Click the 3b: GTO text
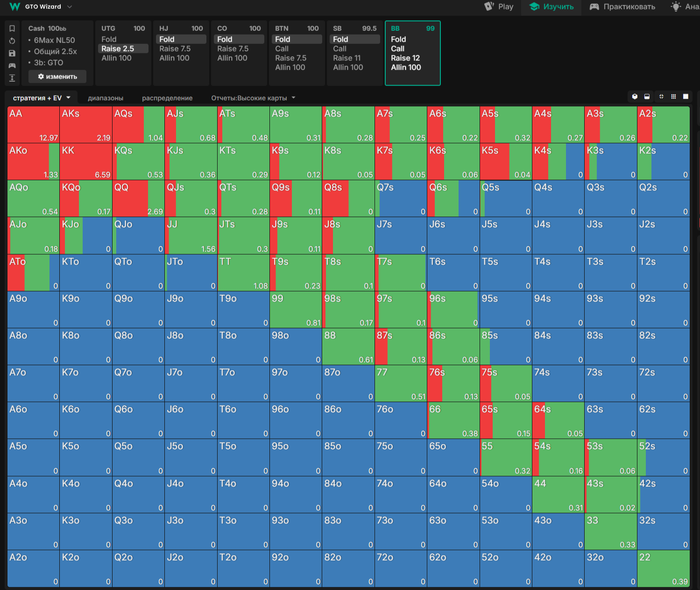This screenshot has width=700, height=590. pos(49,62)
